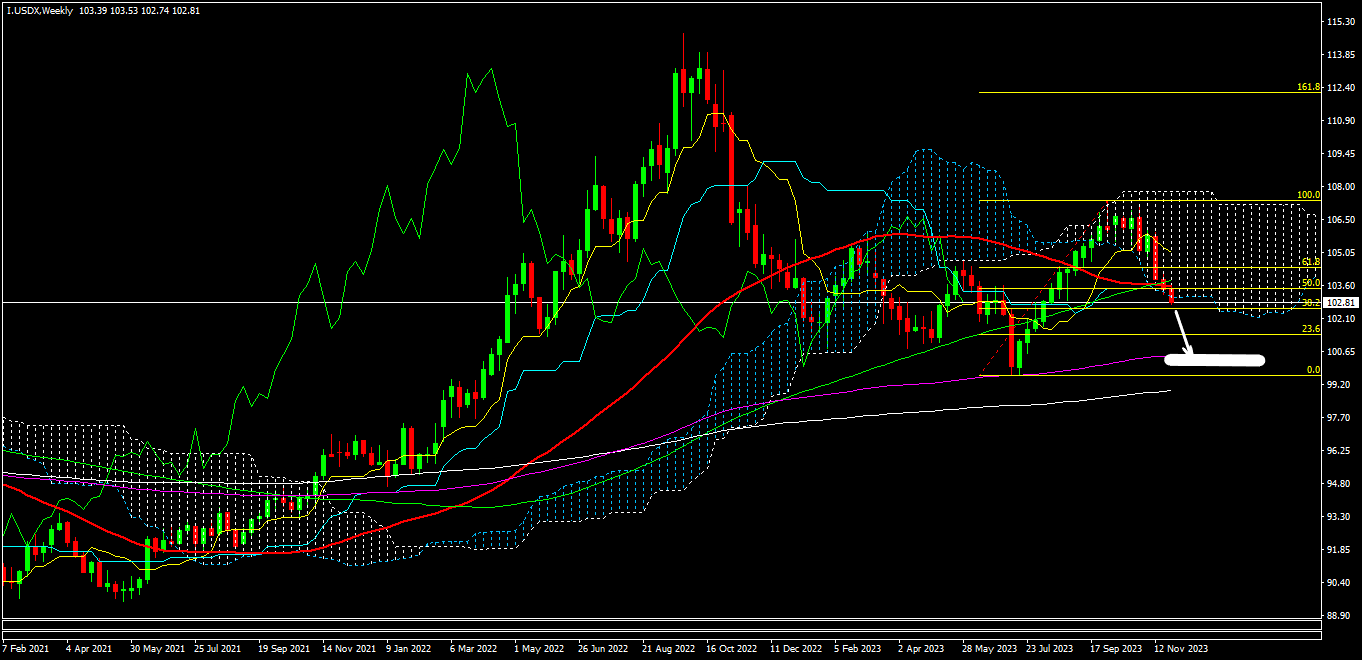Click the 115.30 price scale label
This screenshot has width=1362, height=660.
click(1339, 22)
